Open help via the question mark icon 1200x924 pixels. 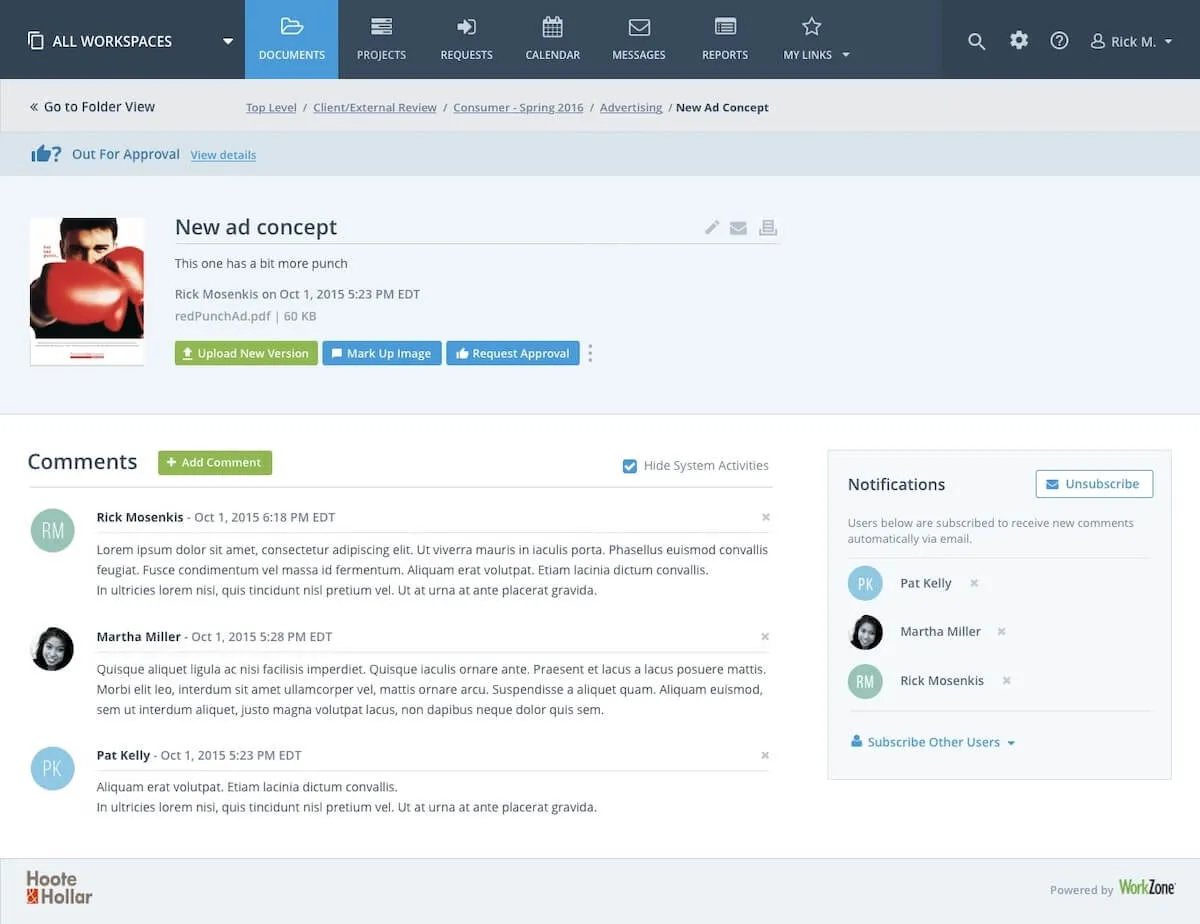coord(1059,41)
